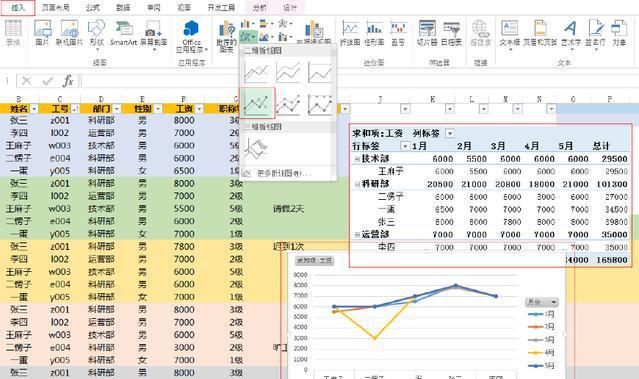Insert a table using the 表格 icon
Screen dimensions: 639x379
coord(13,33)
